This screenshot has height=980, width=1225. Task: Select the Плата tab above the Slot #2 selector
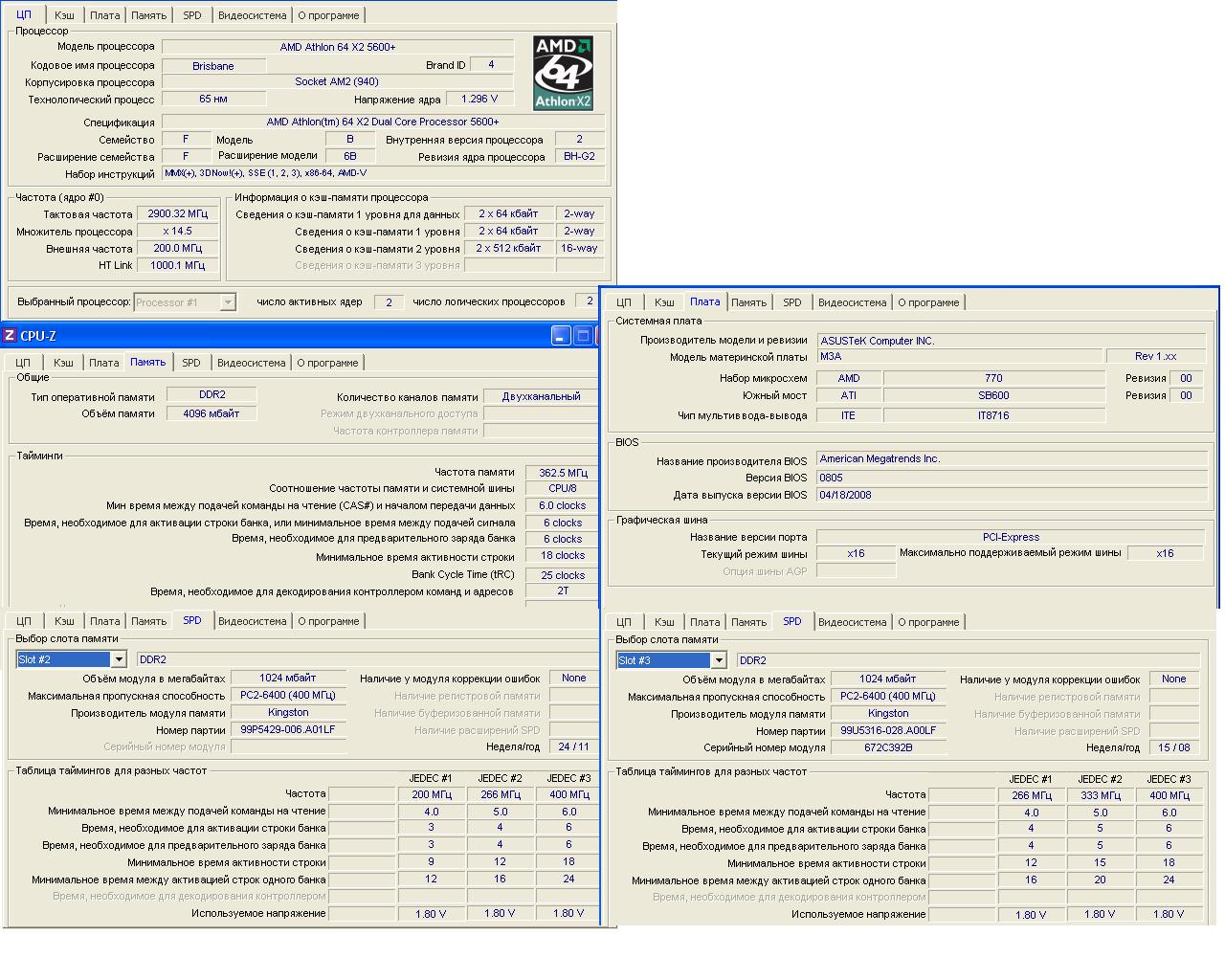[x=105, y=621]
